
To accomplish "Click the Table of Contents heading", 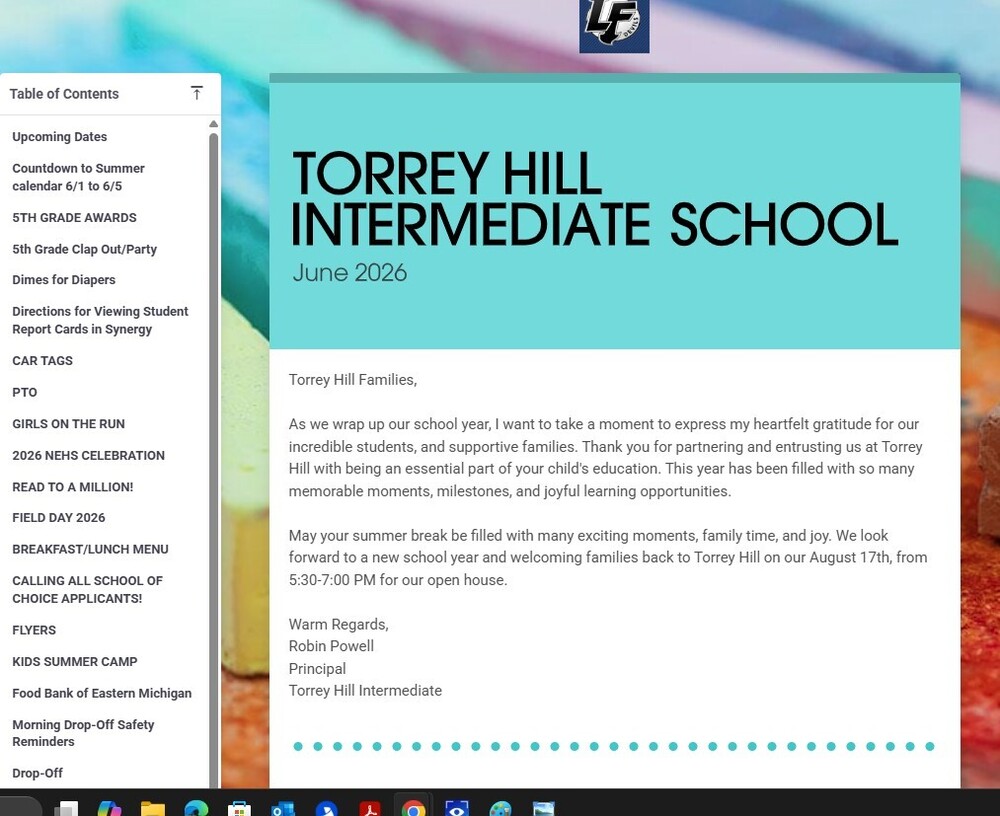I will (64, 94).
